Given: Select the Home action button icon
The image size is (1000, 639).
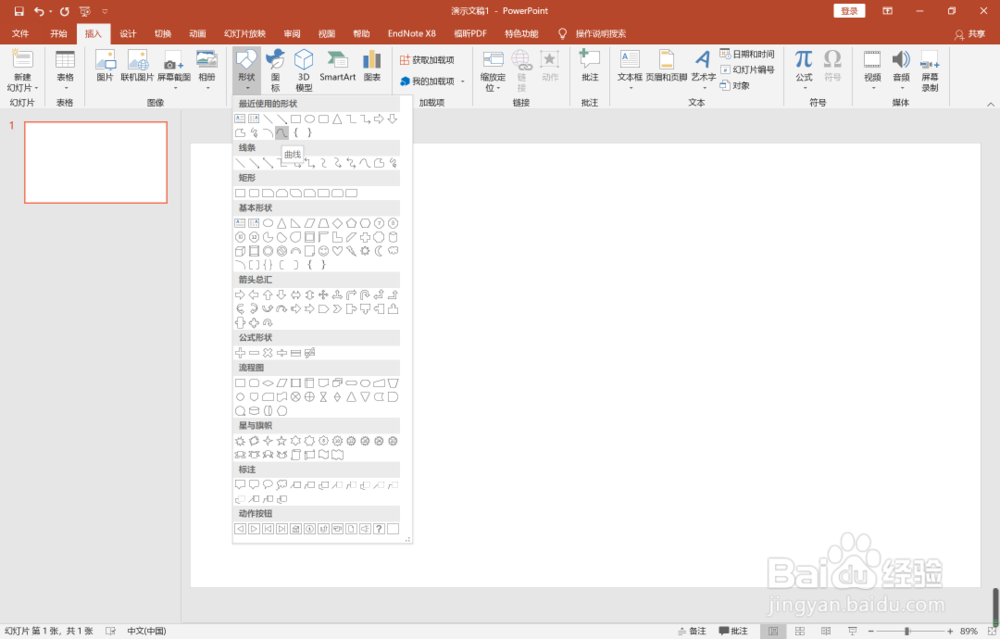Looking at the screenshot, I should point(295,529).
